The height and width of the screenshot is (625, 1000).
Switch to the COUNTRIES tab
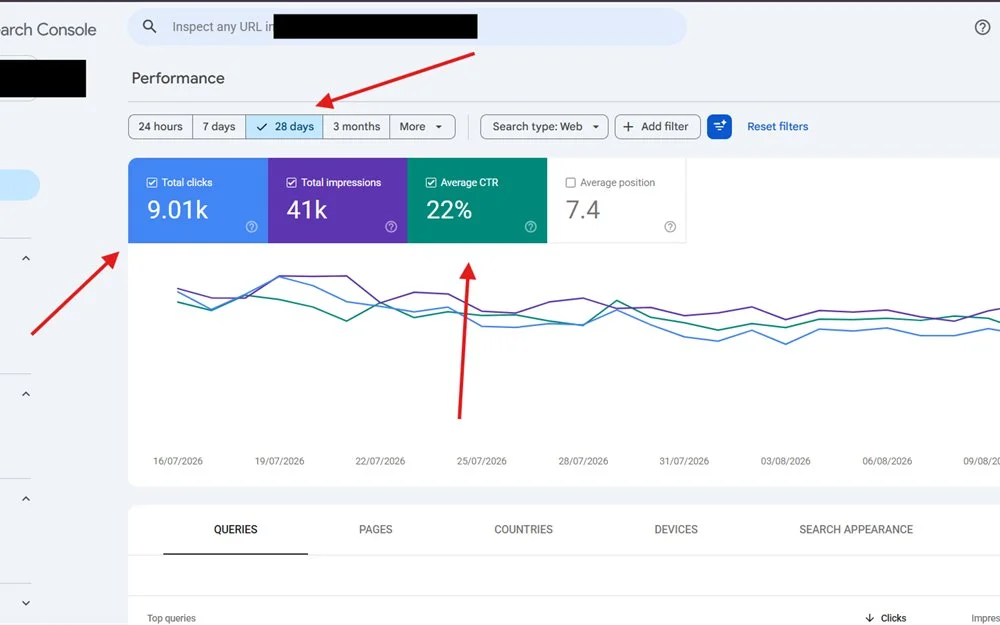click(524, 529)
